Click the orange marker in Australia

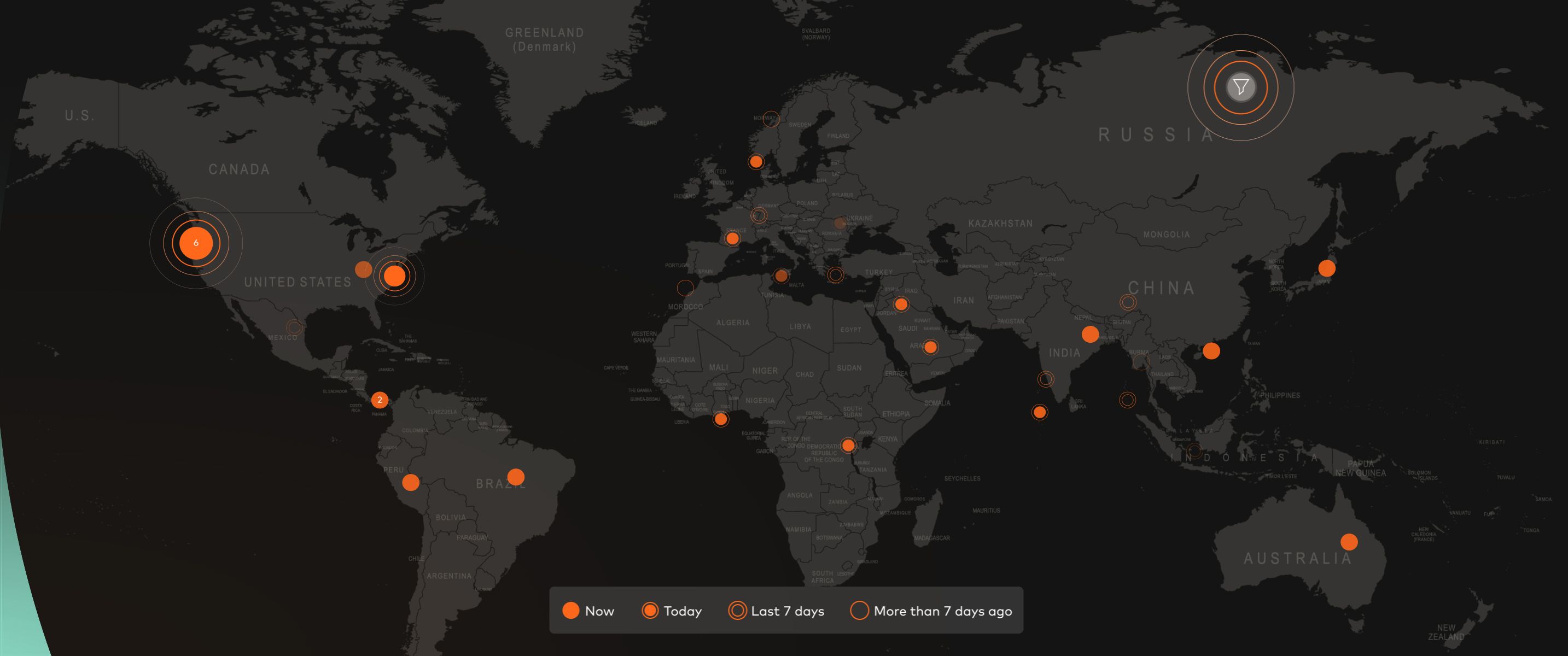click(1349, 542)
